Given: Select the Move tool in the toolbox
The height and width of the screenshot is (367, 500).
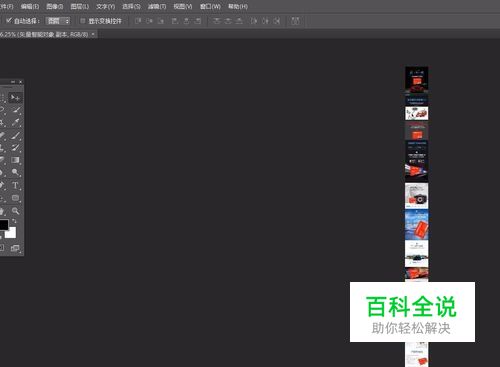Looking at the screenshot, I should [x=15, y=97].
